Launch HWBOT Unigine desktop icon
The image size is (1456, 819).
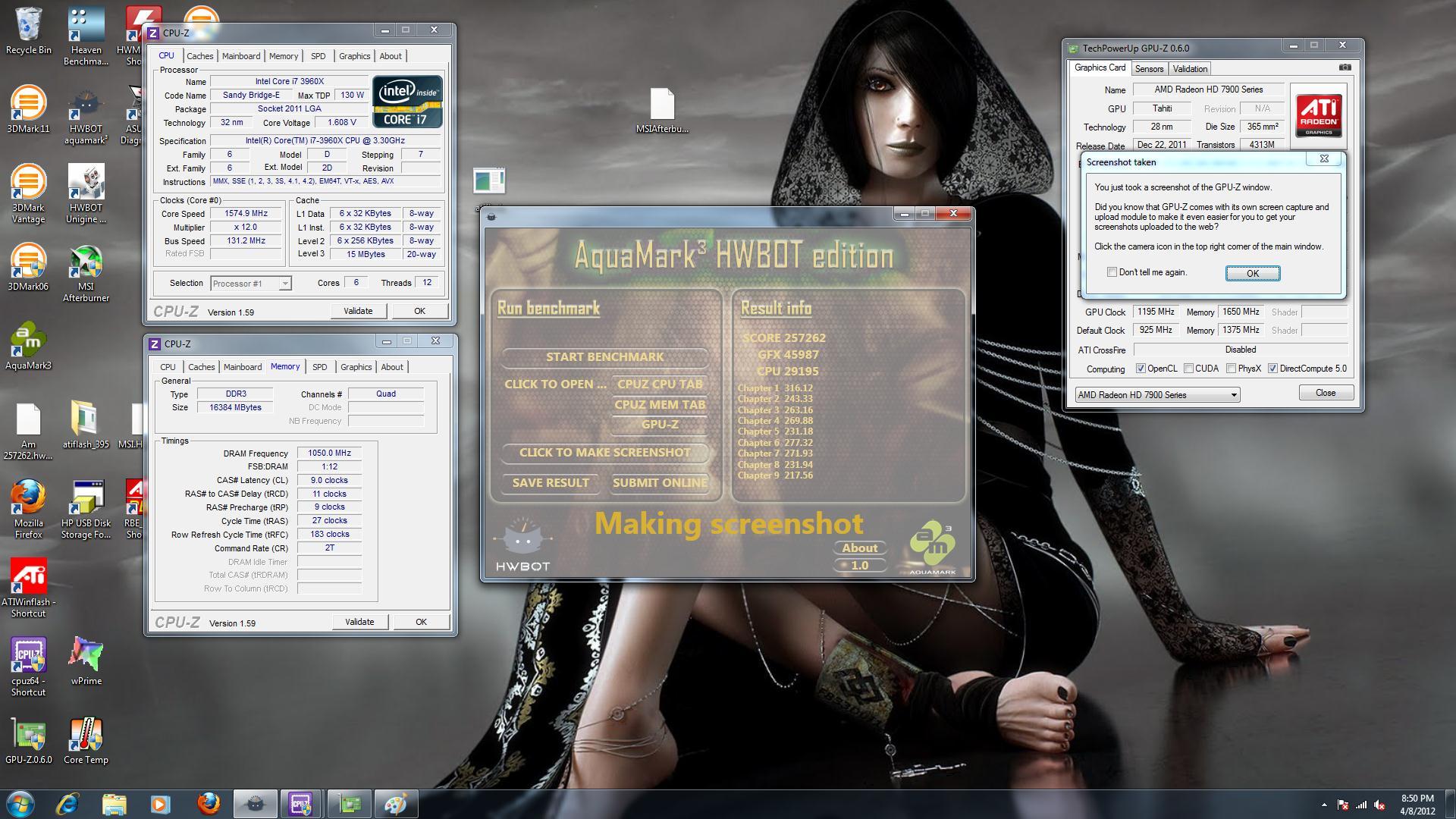tap(86, 194)
